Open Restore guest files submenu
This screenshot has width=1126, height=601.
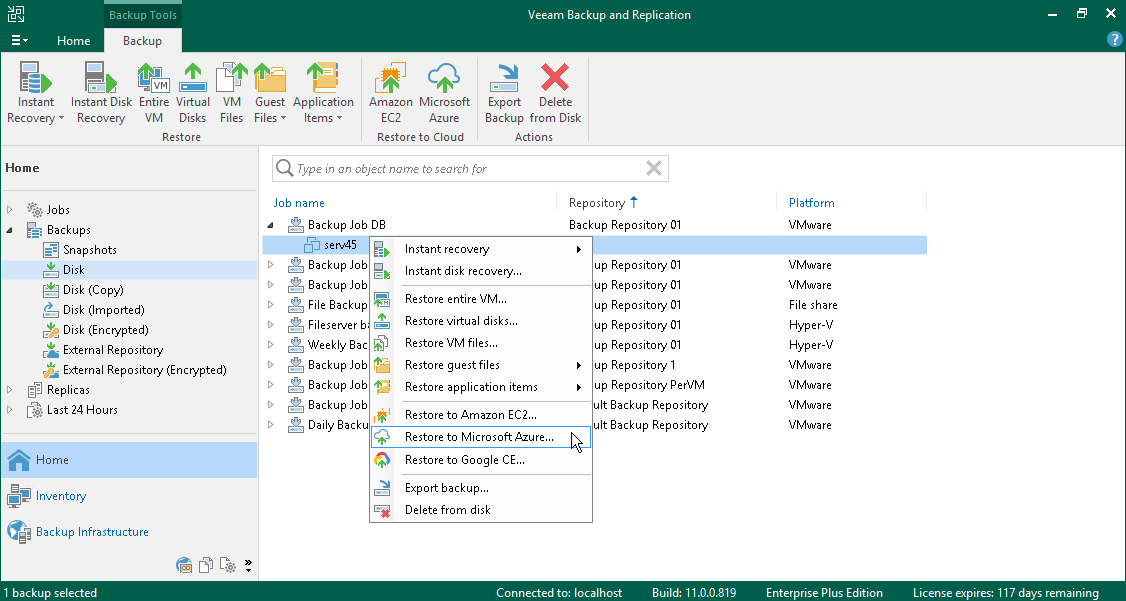[480, 365]
